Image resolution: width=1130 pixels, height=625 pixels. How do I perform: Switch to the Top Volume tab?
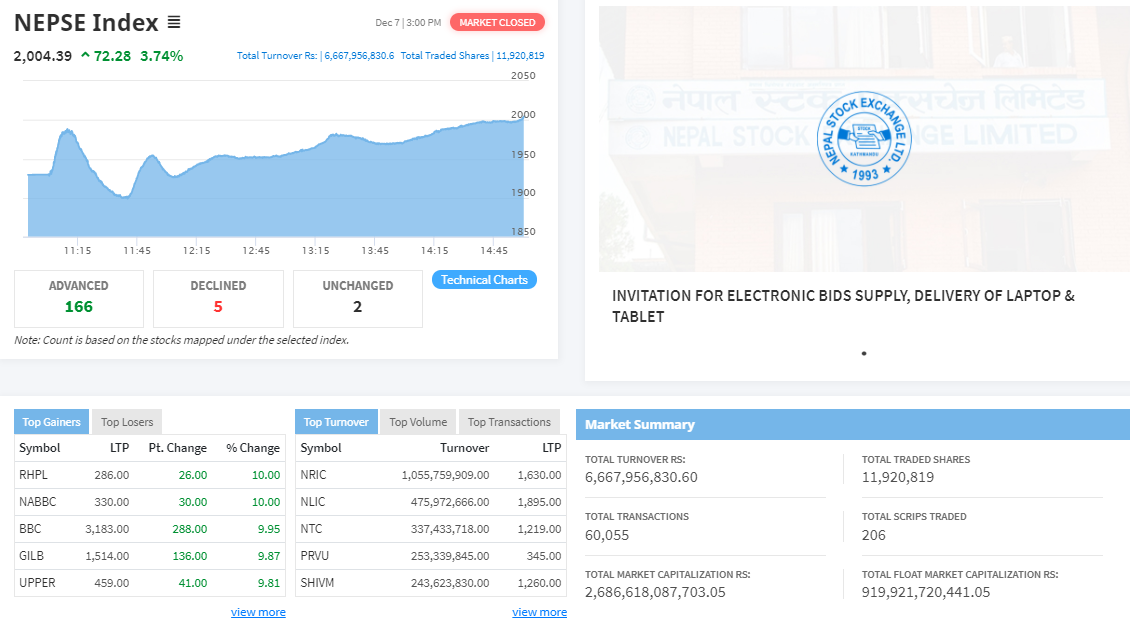418,422
